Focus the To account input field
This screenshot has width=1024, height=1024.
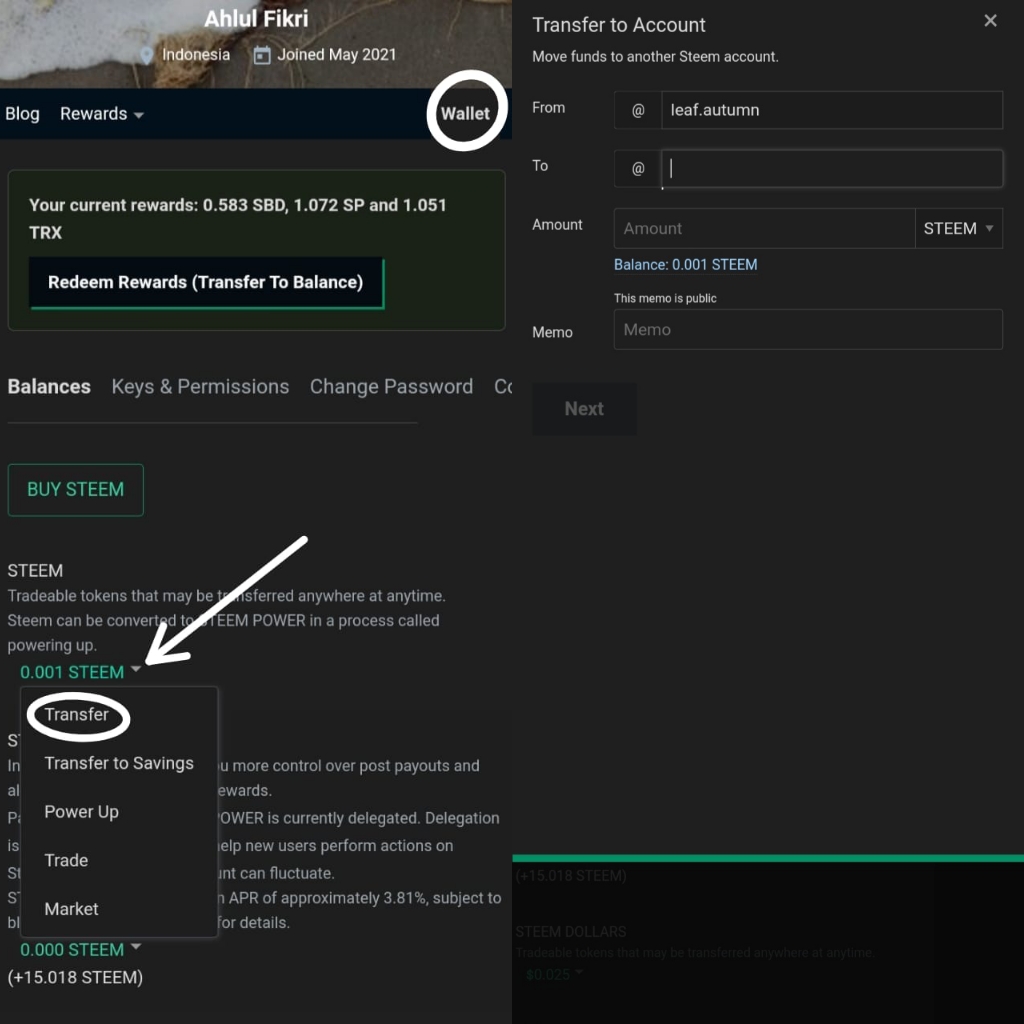[831, 168]
